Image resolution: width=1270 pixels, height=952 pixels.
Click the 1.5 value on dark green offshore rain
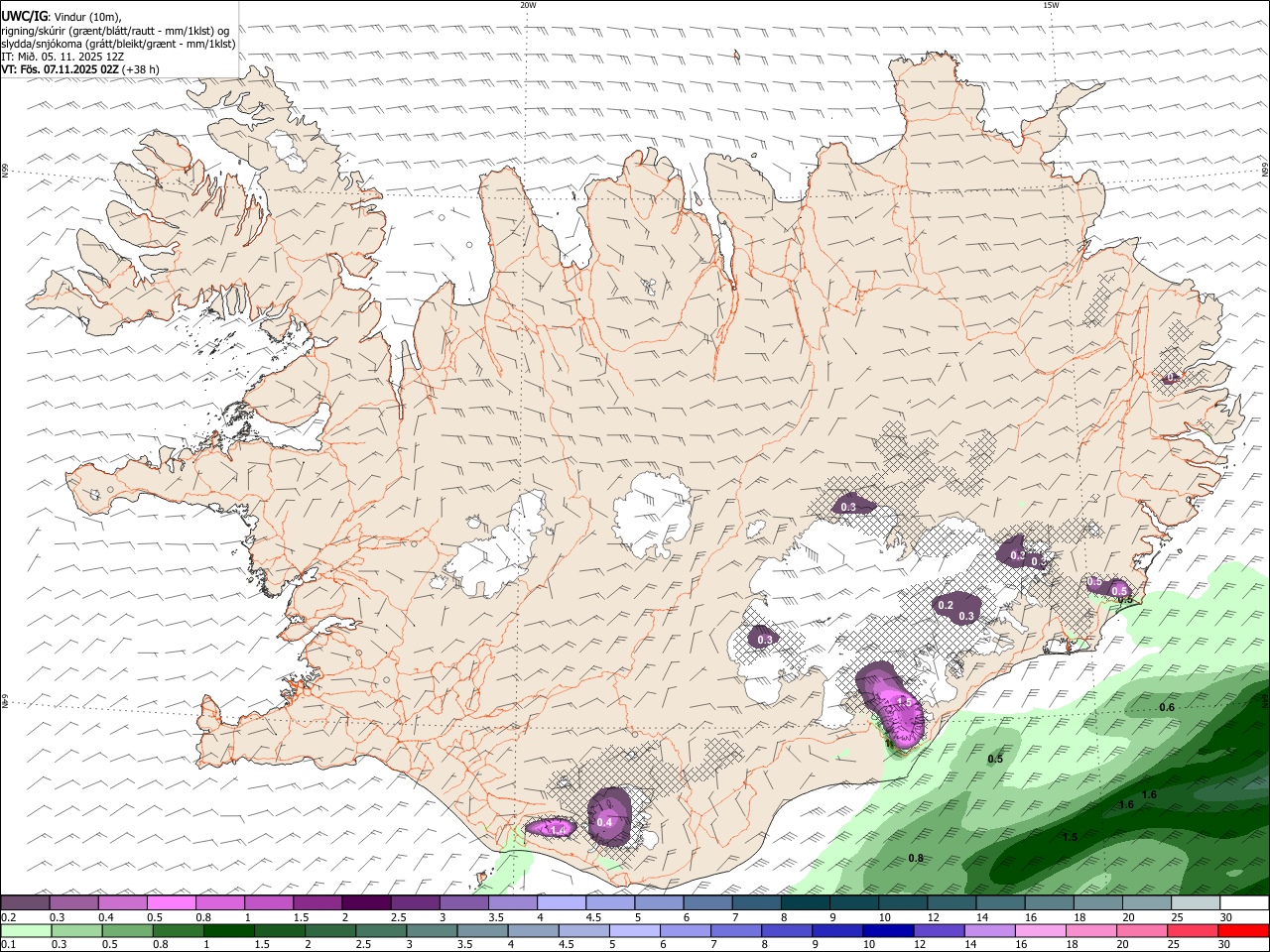pyautogui.click(x=1070, y=837)
